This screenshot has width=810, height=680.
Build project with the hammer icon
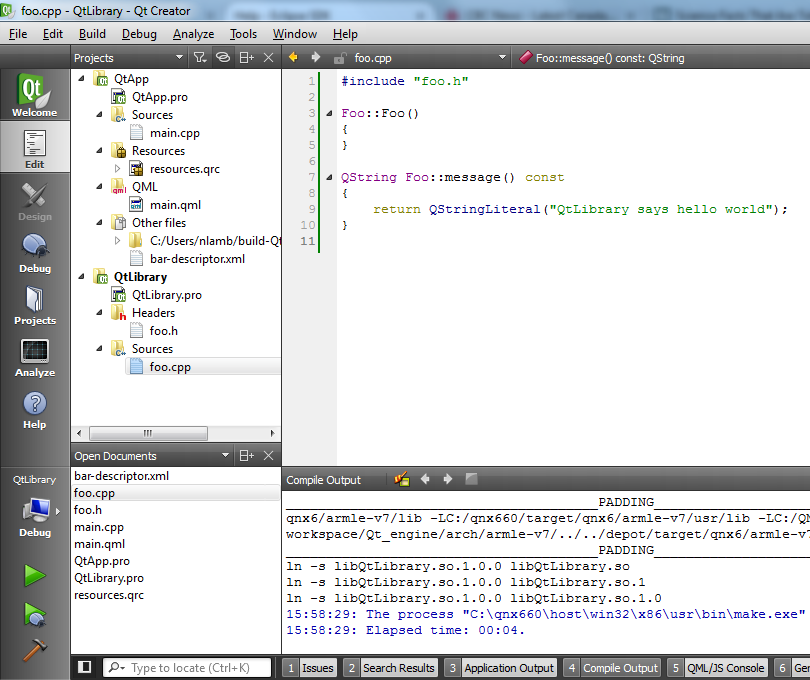35,647
